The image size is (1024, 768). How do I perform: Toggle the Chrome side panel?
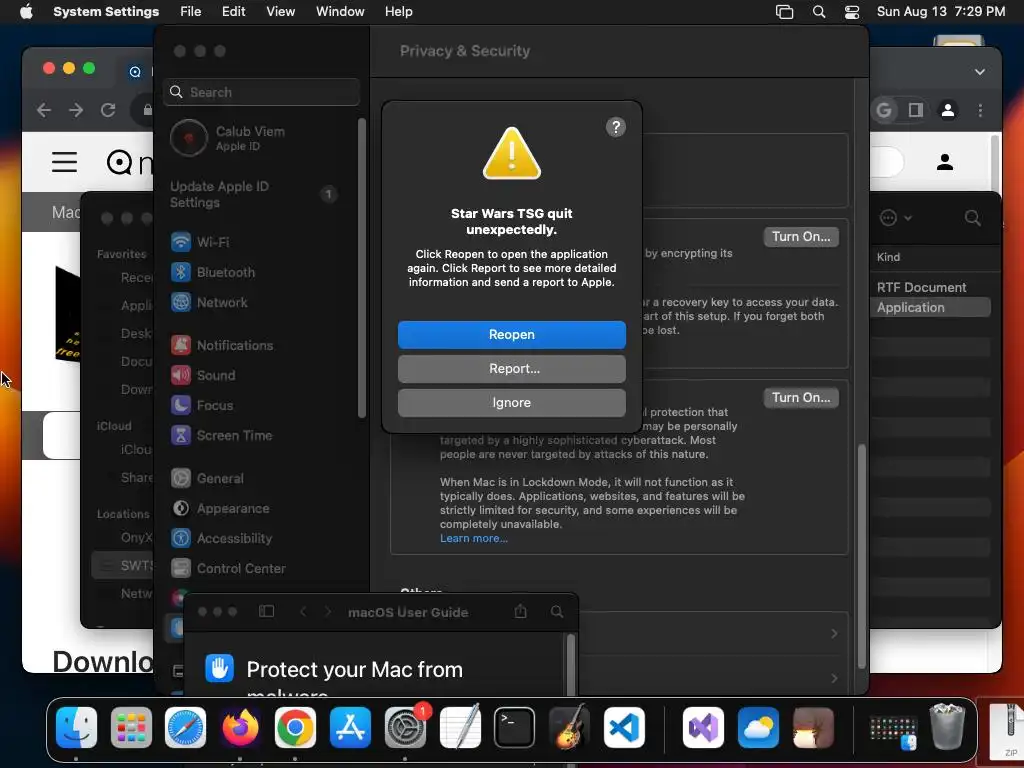[x=916, y=111]
